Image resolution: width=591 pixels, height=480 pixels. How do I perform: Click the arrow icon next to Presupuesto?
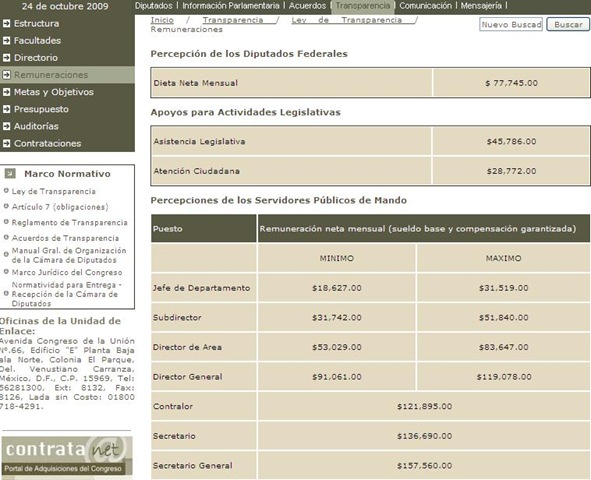coord(6,109)
